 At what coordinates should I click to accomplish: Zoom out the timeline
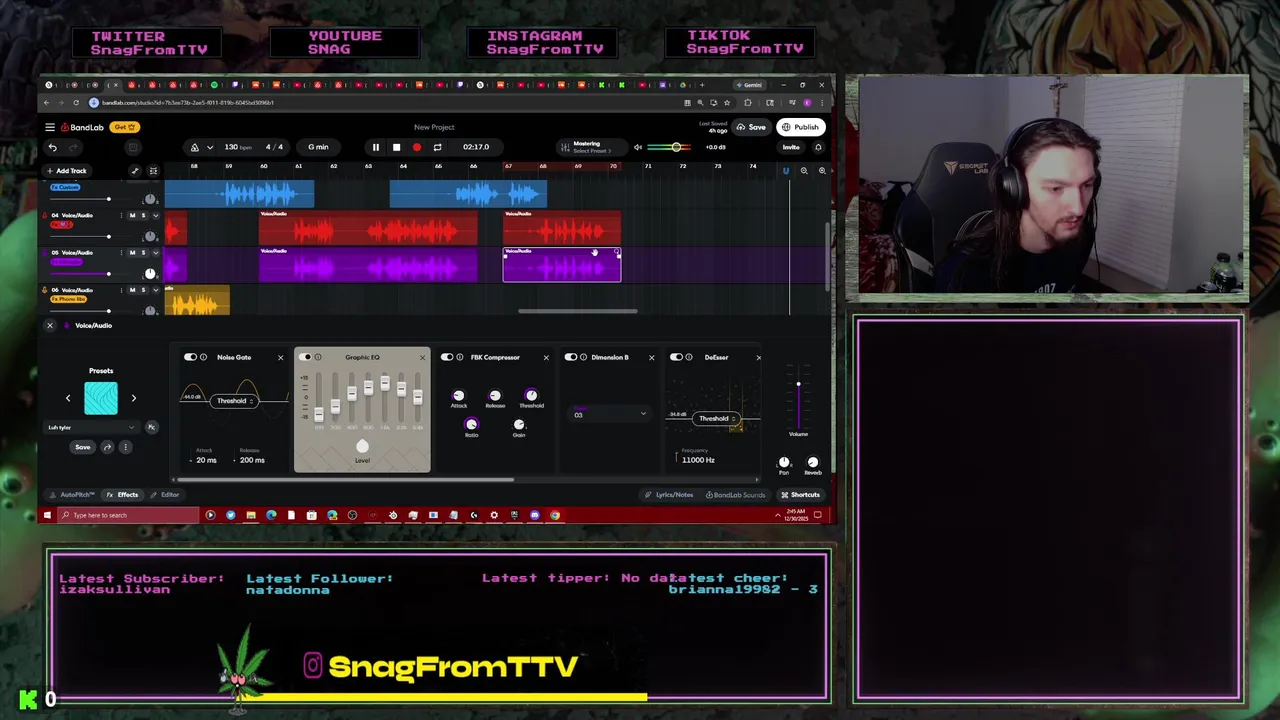click(804, 171)
